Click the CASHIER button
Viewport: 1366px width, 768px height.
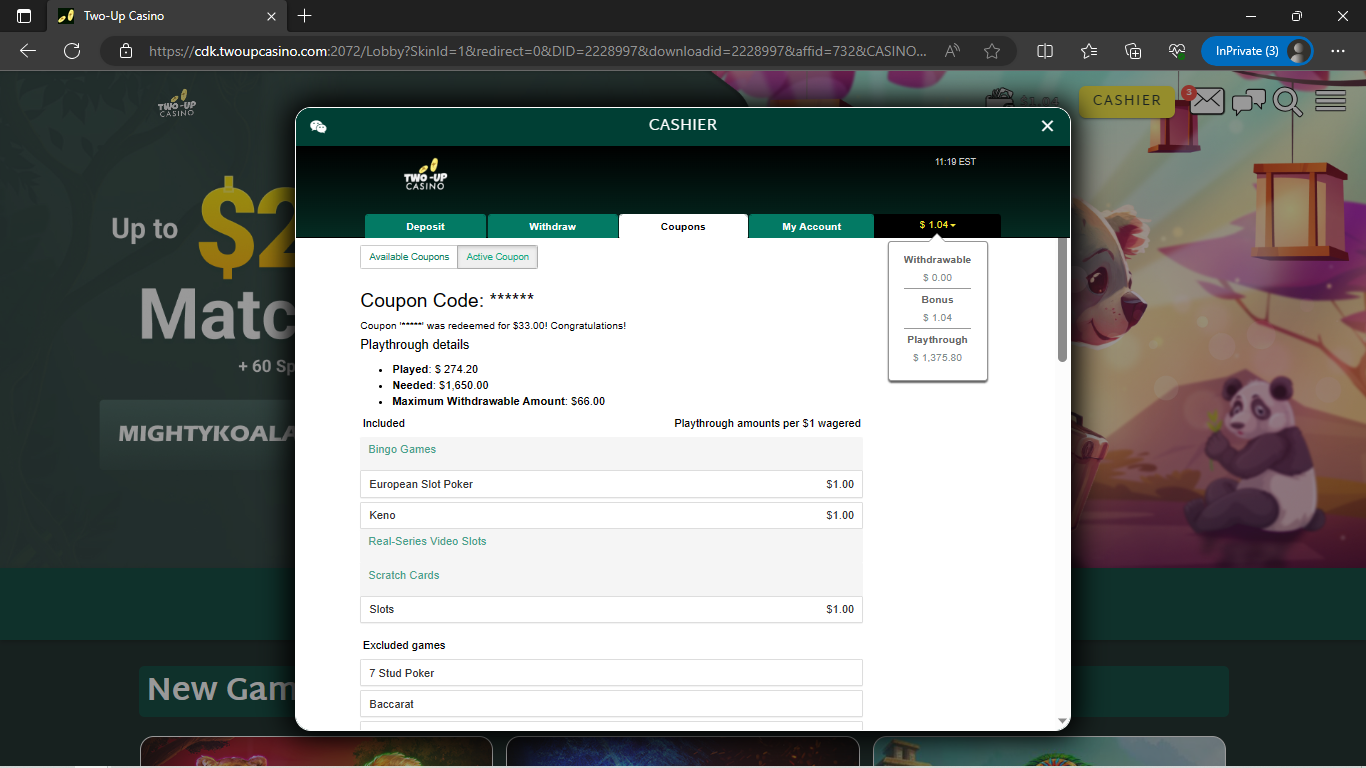point(1126,101)
